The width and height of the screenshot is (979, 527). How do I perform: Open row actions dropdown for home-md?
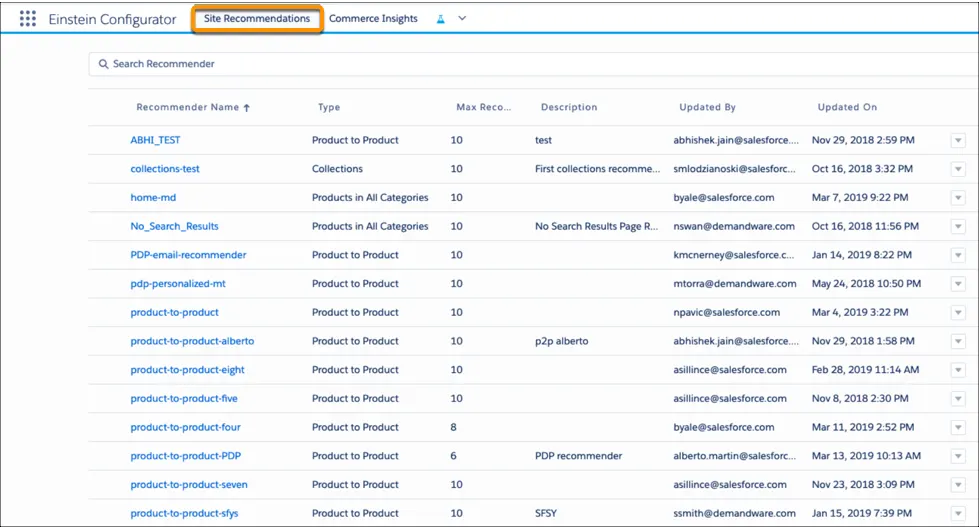(958, 198)
